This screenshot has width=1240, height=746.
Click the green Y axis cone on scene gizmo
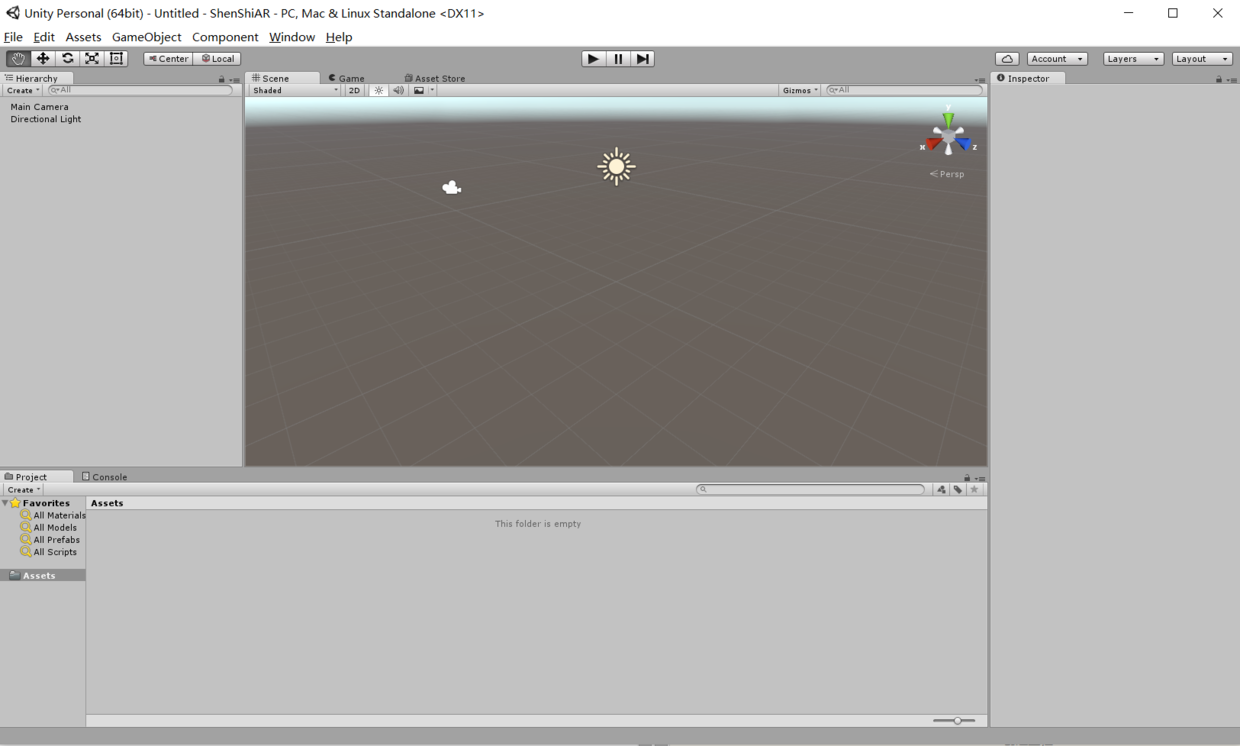948,120
